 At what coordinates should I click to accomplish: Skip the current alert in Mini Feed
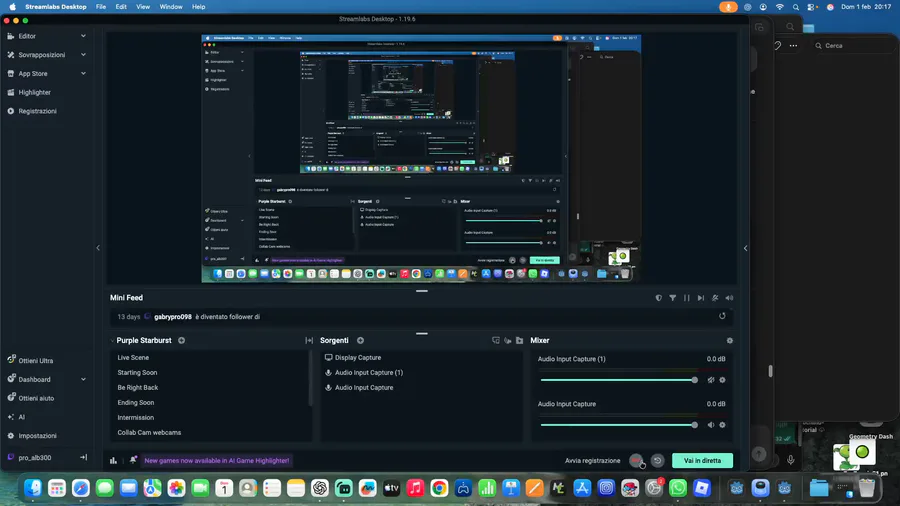click(701, 298)
